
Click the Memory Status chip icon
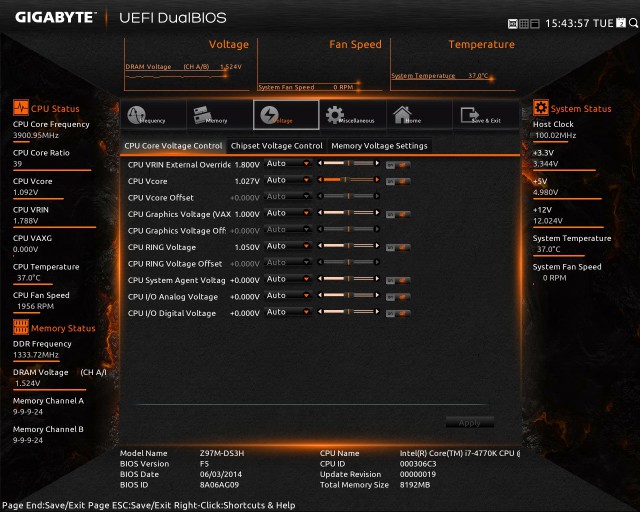[x=20, y=327]
